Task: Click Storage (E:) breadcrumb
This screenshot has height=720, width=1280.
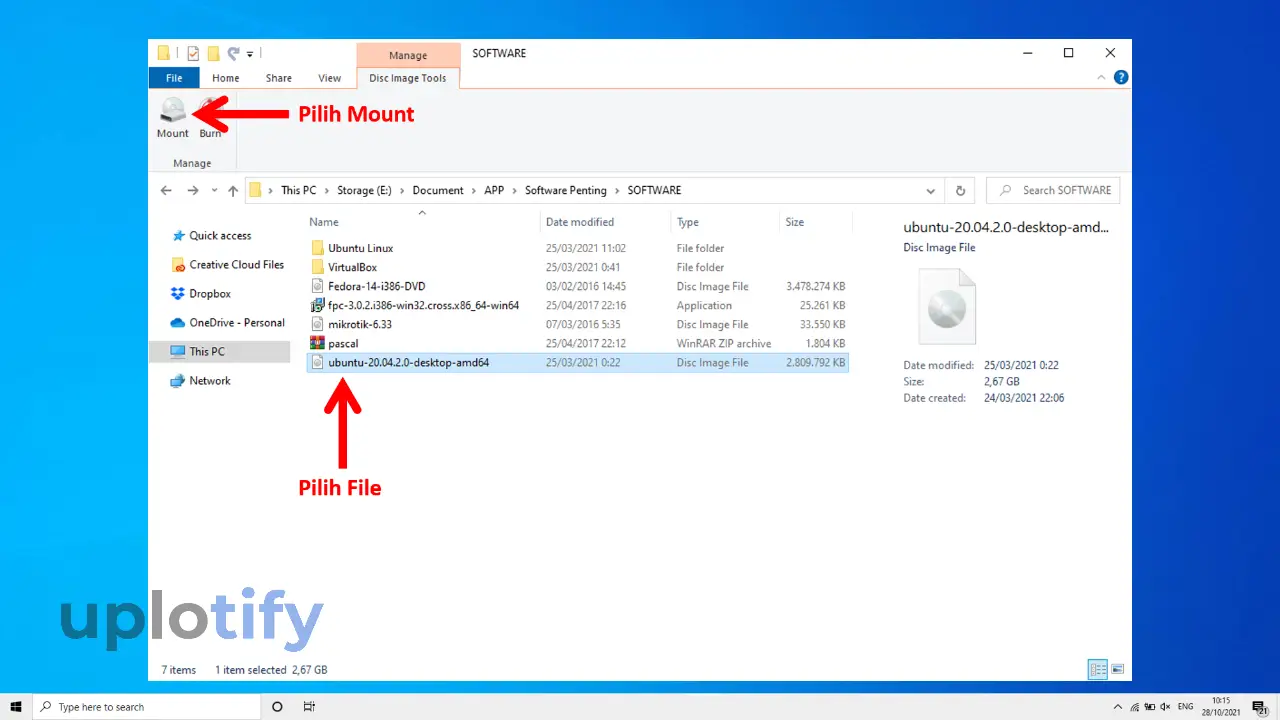Action: (364, 190)
